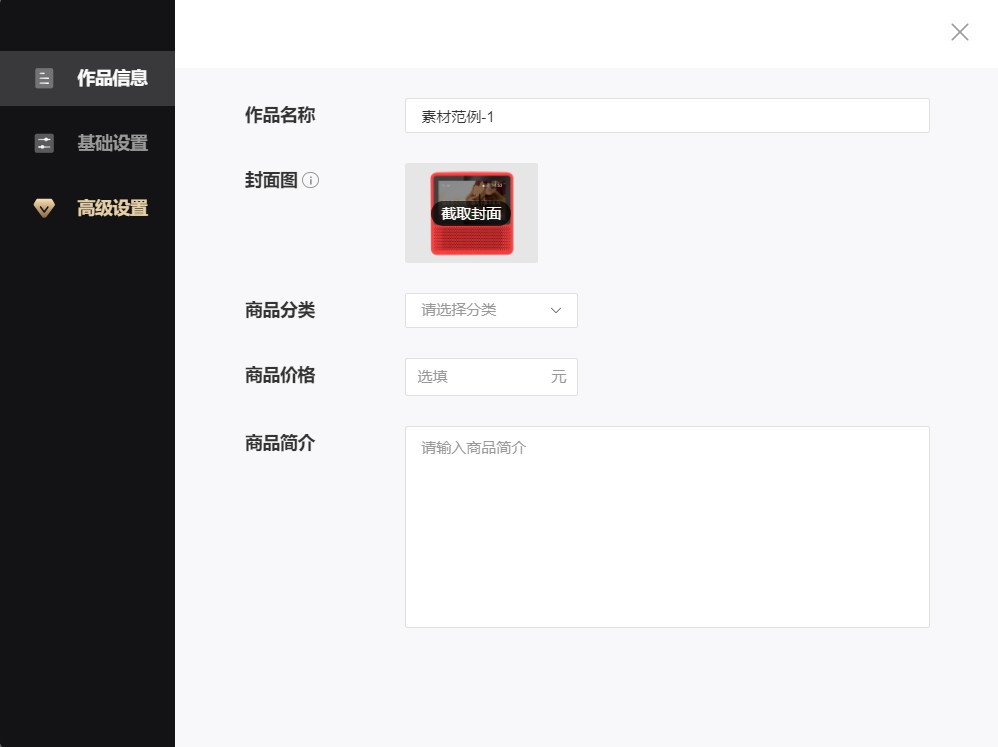
Task: Click the 商品分类 dropdown chevron arrow
Action: coord(556,311)
